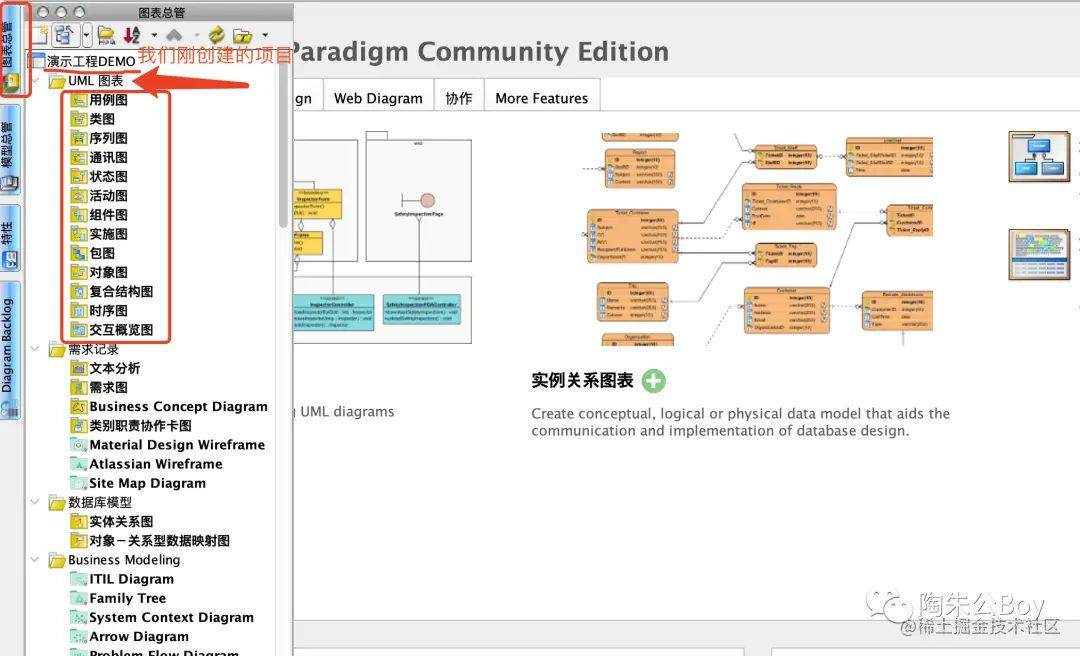Click the New Diagram toolbar icon

[x=40, y=34]
